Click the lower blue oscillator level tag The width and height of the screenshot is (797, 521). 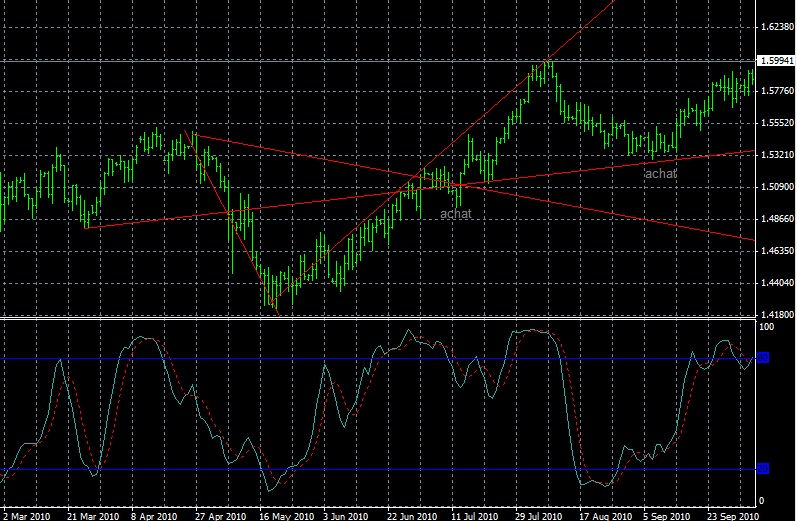(x=763, y=469)
